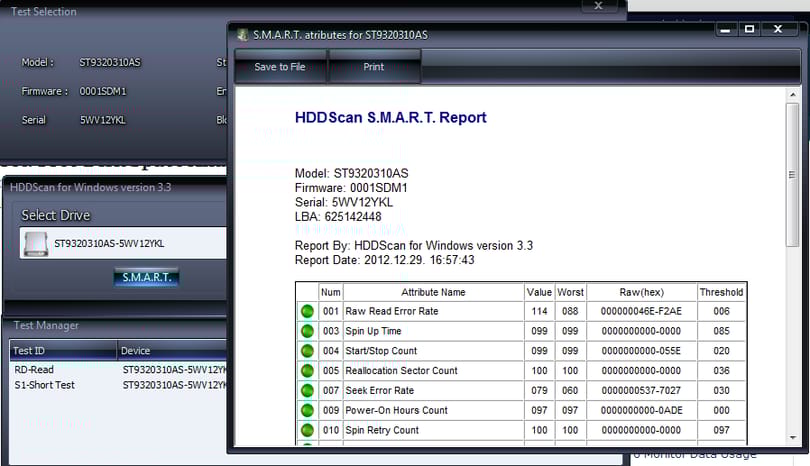Select the RD-Read test row
The image size is (810, 466).
119,369
